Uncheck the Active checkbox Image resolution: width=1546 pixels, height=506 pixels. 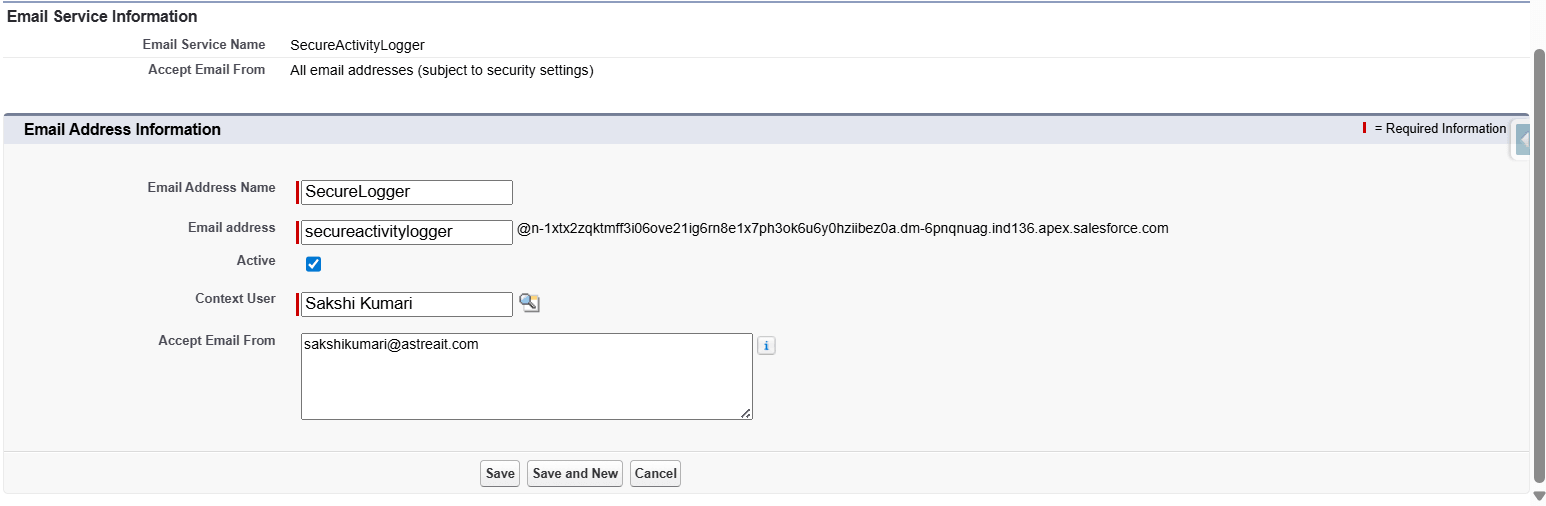pos(313,264)
